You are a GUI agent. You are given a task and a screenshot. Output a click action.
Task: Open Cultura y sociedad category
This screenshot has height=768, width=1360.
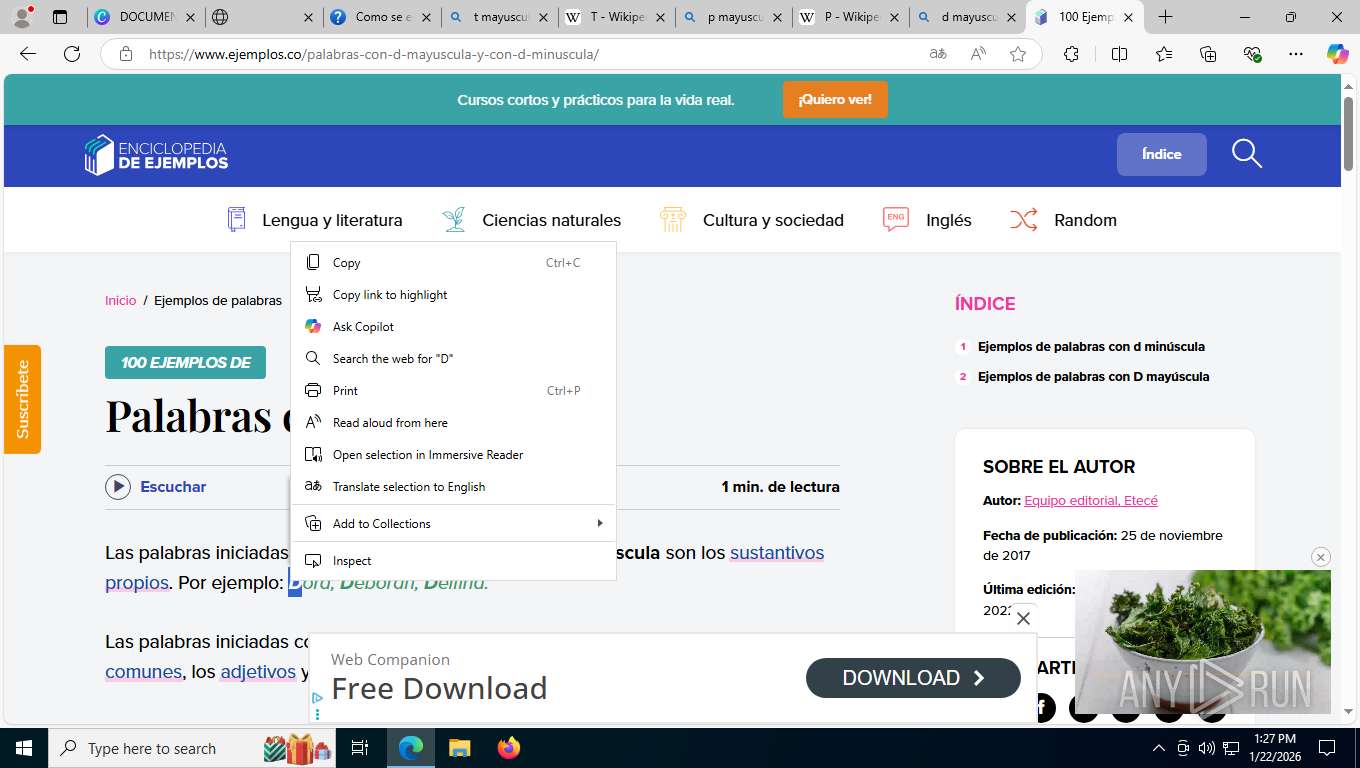[x=752, y=220]
